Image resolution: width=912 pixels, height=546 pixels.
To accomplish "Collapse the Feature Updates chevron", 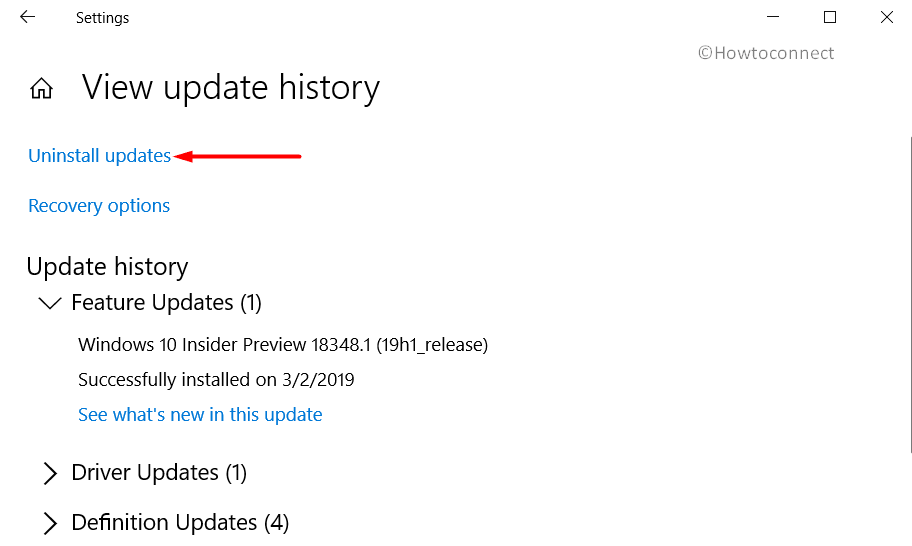I will point(49,302).
